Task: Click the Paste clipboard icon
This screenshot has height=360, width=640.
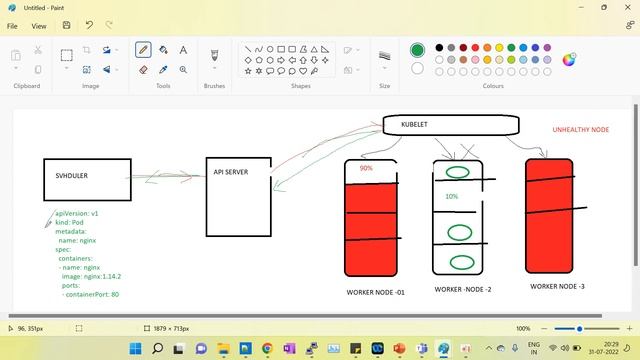Action: coord(16,55)
